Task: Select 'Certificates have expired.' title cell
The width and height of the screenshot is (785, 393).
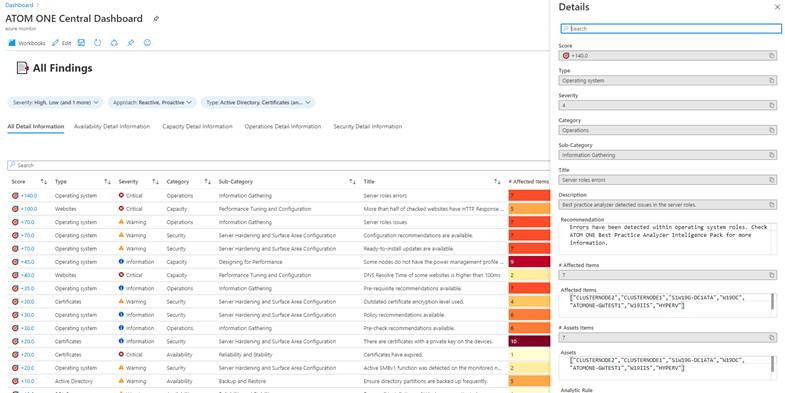Action: click(393, 354)
